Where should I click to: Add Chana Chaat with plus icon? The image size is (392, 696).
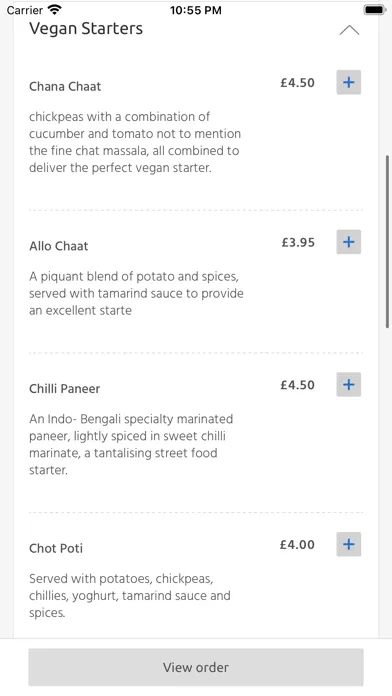pyautogui.click(x=348, y=82)
